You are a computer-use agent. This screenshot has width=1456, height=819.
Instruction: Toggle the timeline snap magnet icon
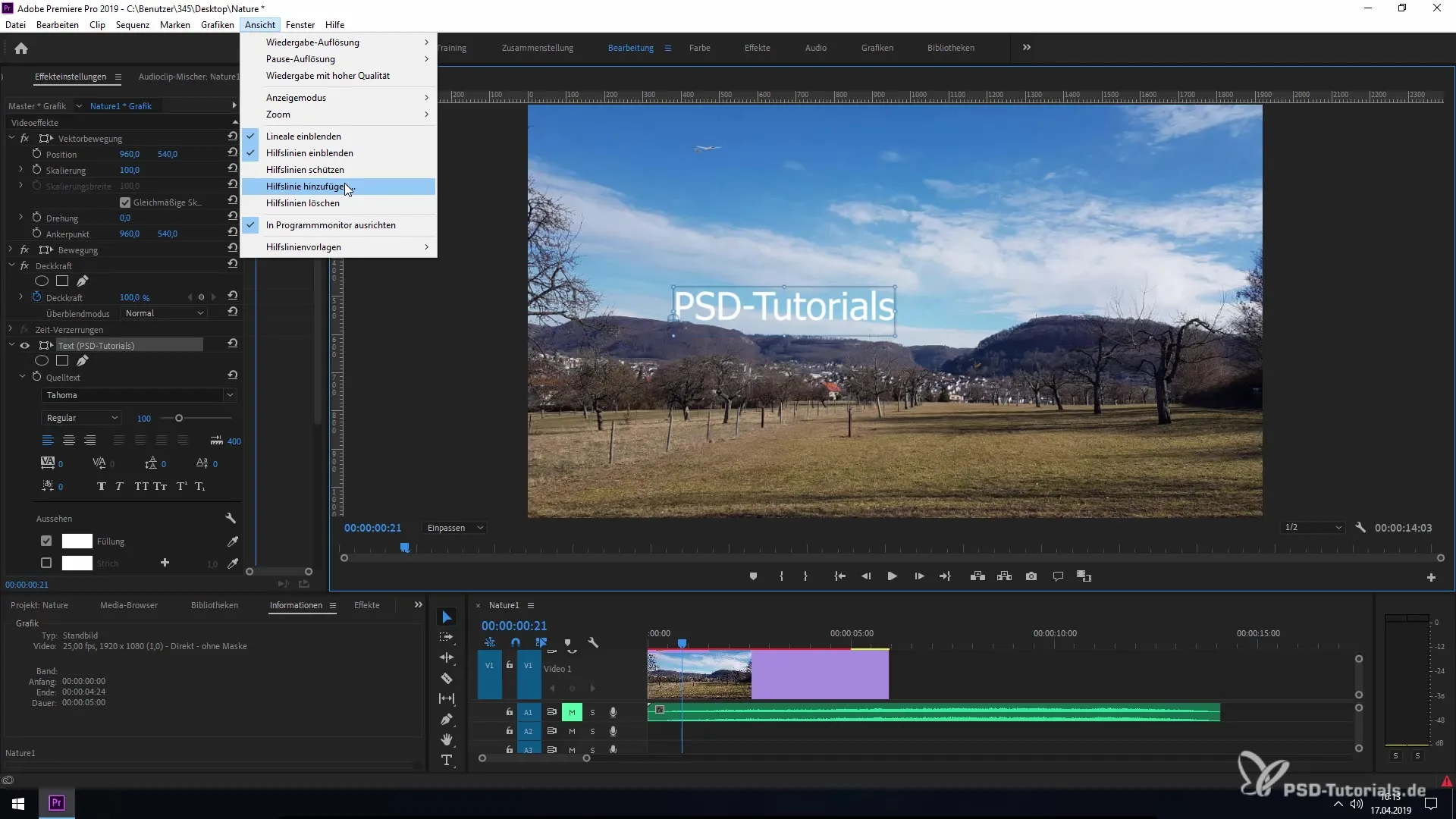click(516, 642)
